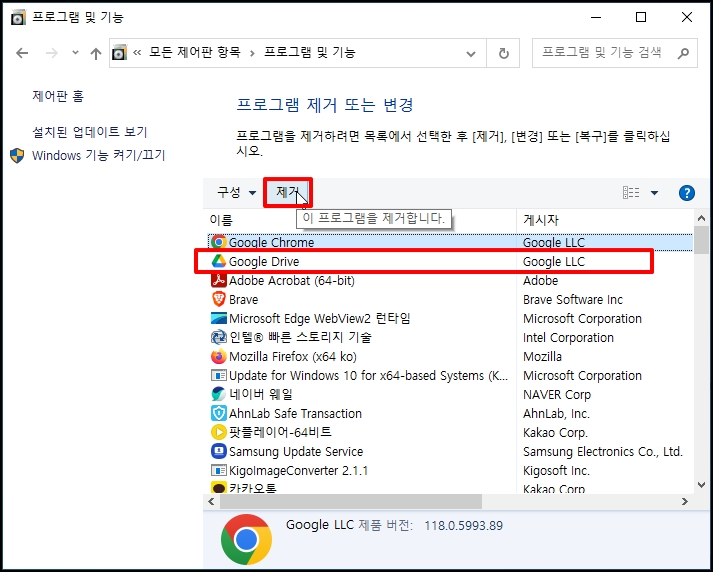The width and height of the screenshot is (713, 572).
Task: Click the vertical scrollbar up arrow
Action: (x=701, y=219)
